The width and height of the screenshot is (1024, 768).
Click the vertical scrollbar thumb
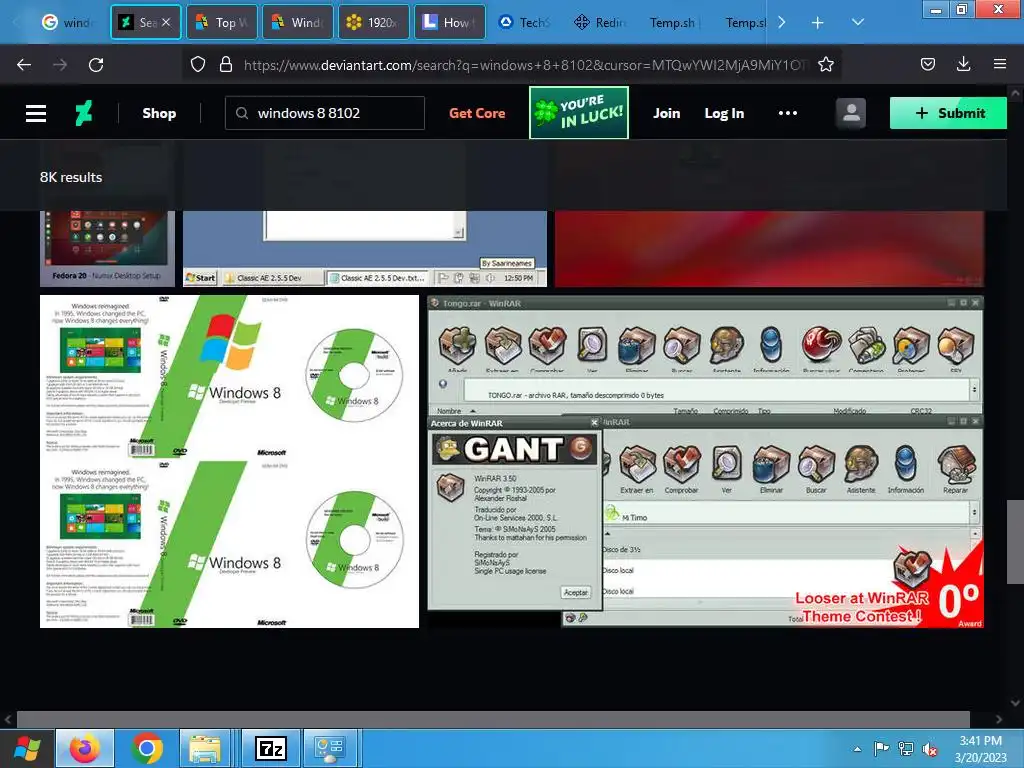(x=1015, y=541)
